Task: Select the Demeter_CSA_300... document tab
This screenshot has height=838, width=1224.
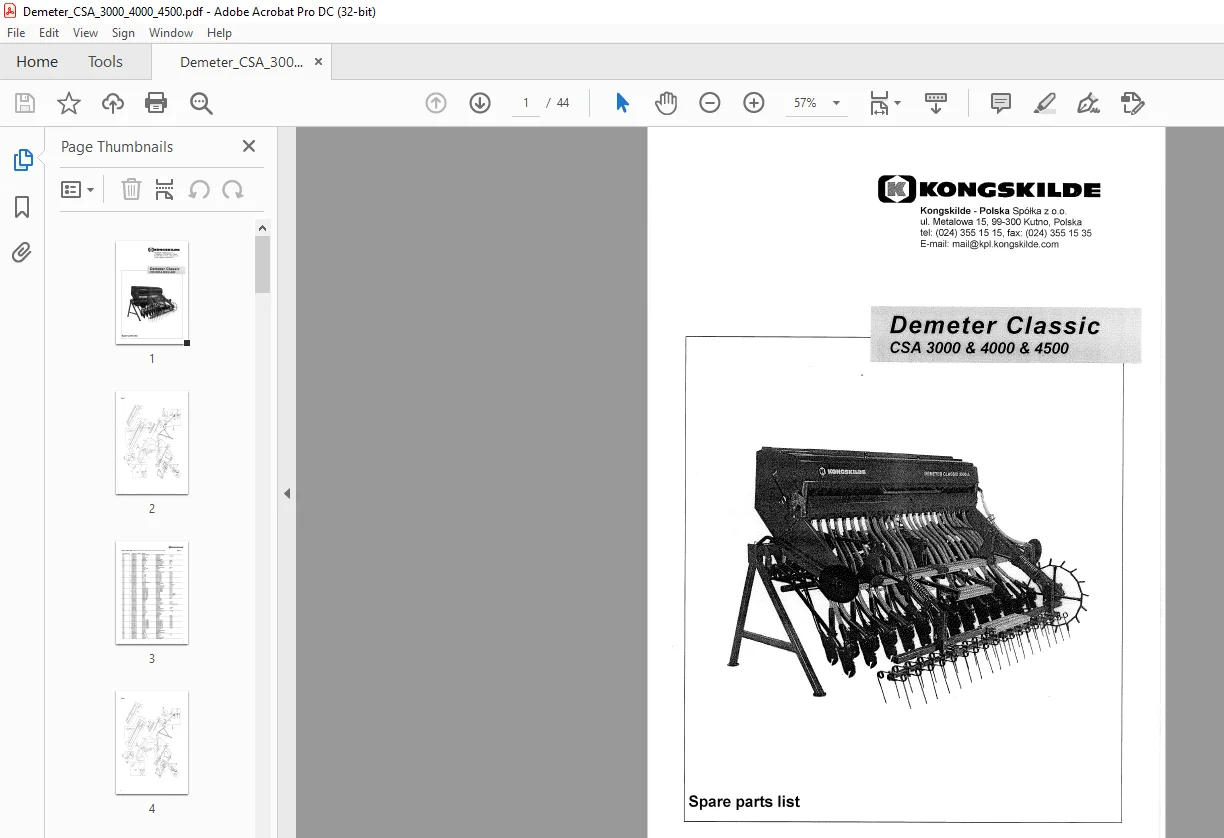Action: (241, 62)
